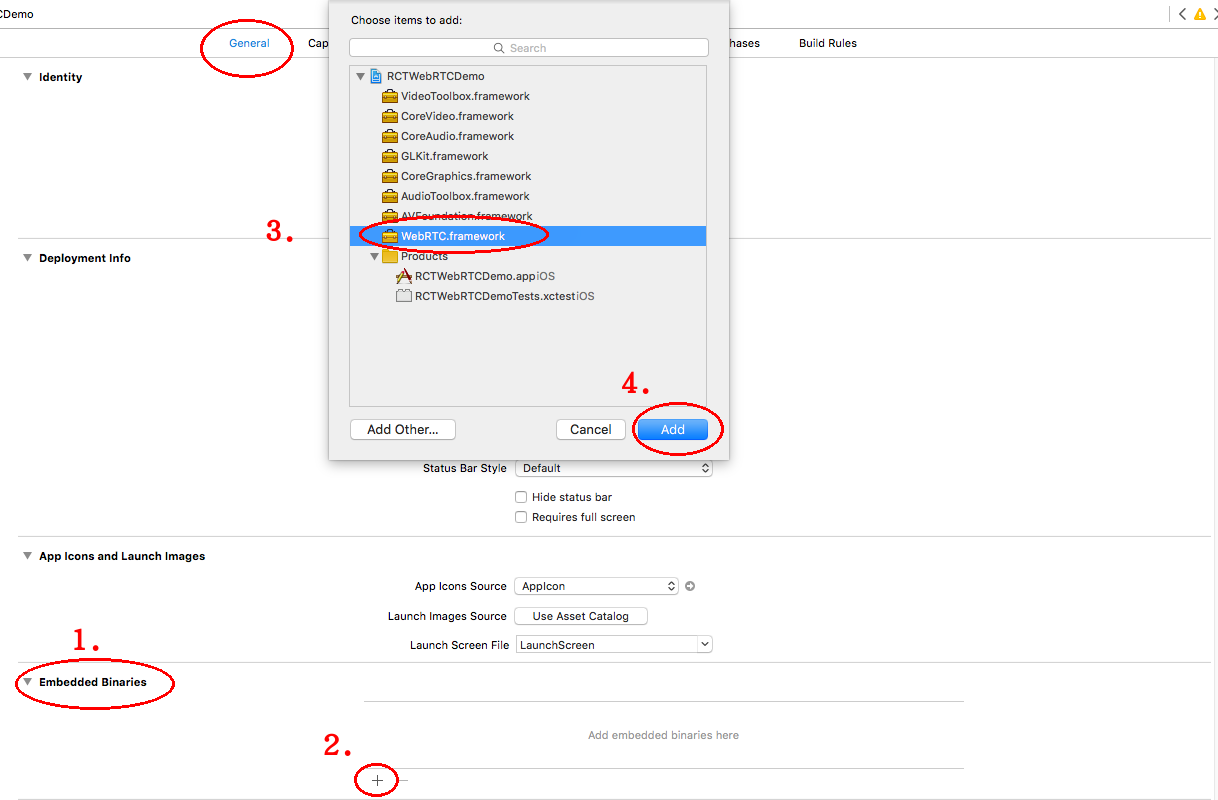Select the RCTWebRTCDemo.app product icon
The height and width of the screenshot is (800, 1218).
pyautogui.click(x=404, y=276)
